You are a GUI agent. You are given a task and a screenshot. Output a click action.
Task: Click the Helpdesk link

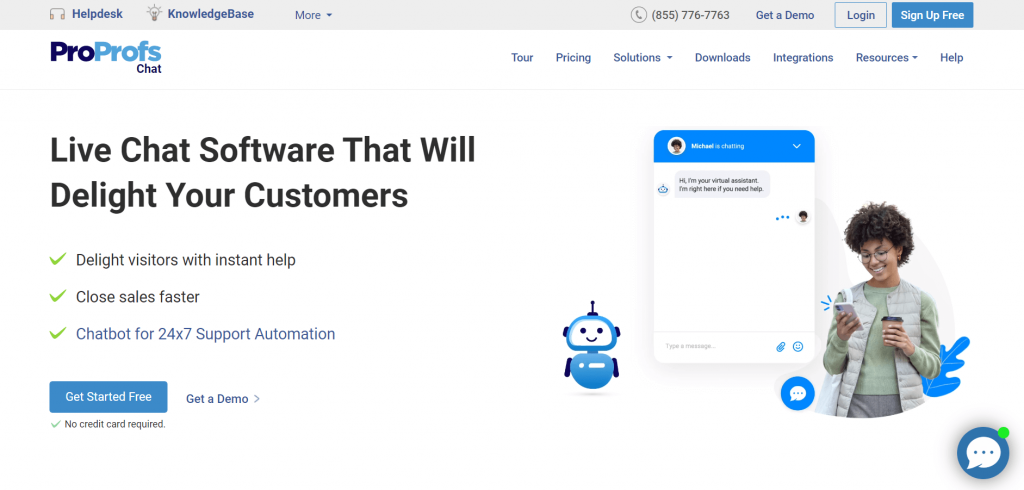pos(97,14)
